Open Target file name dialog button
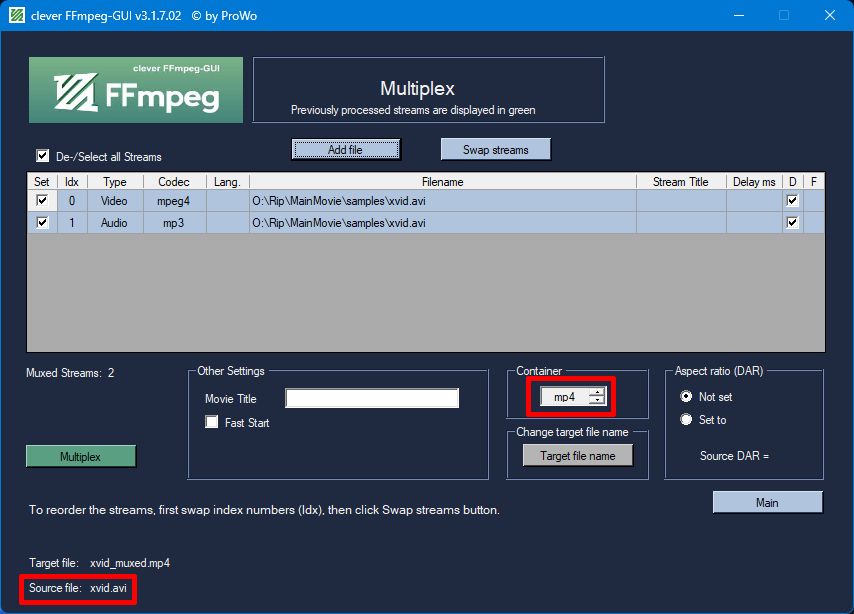854x614 pixels. coord(578,455)
